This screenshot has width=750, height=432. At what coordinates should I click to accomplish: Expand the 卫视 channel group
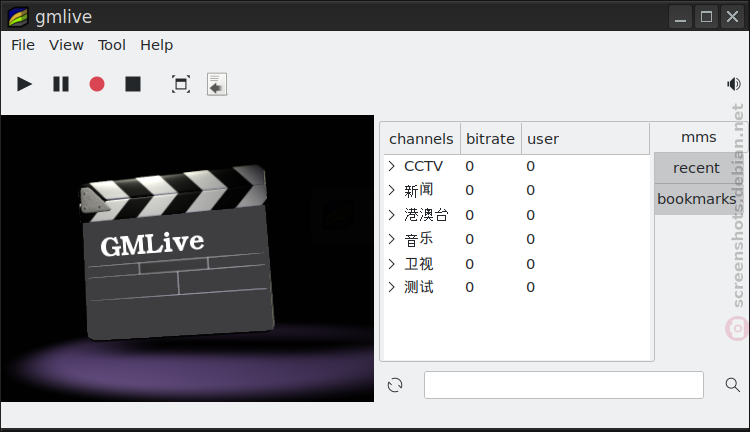click(x=392, y=264)
